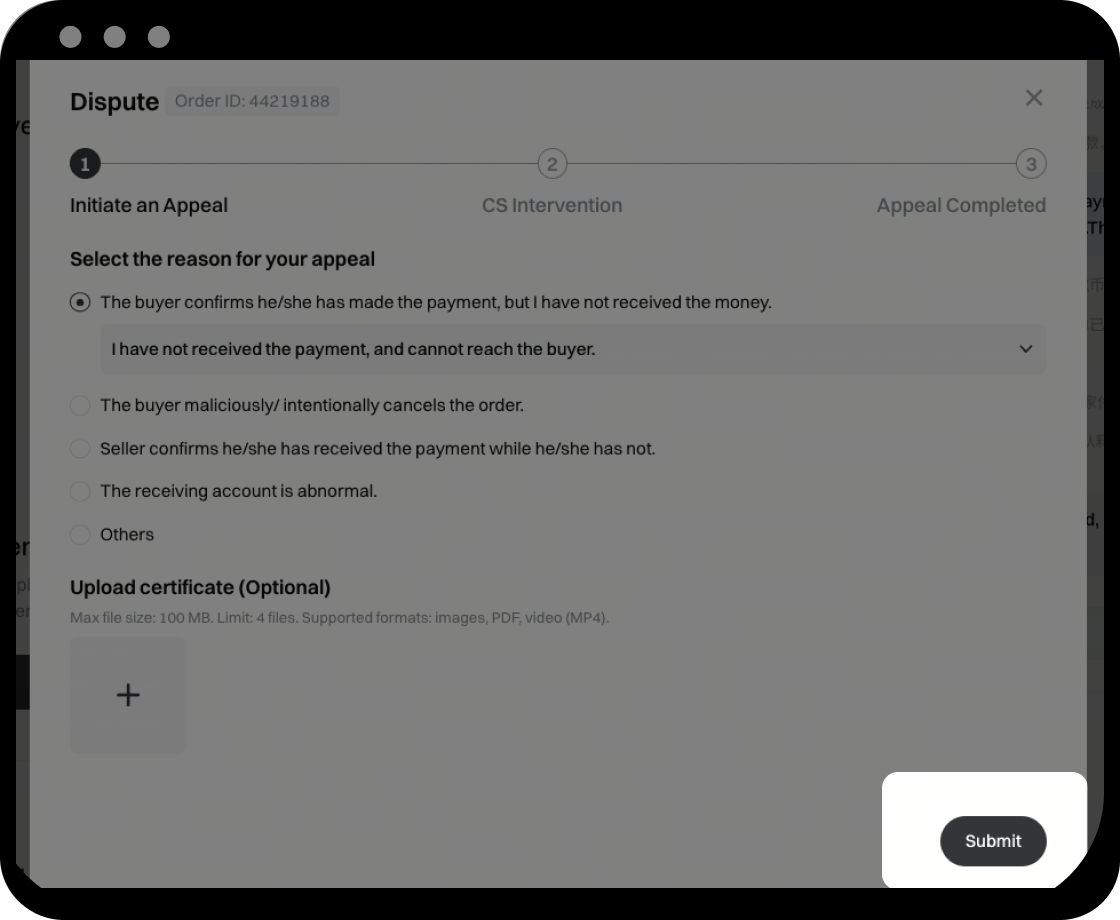Click step 1 circle in progress tracker

(x=85, y=164)
